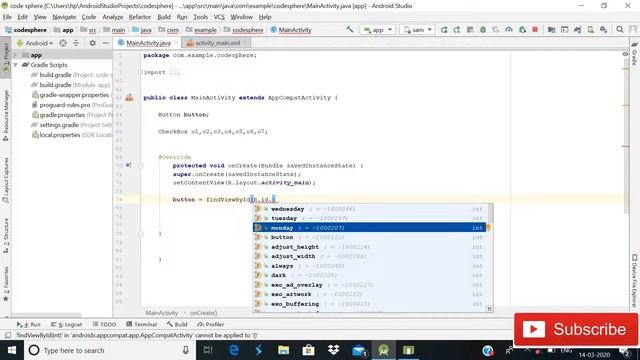Open the Build tool window button
The height and width of the screenshot is (360, 640).
point(177,324)
